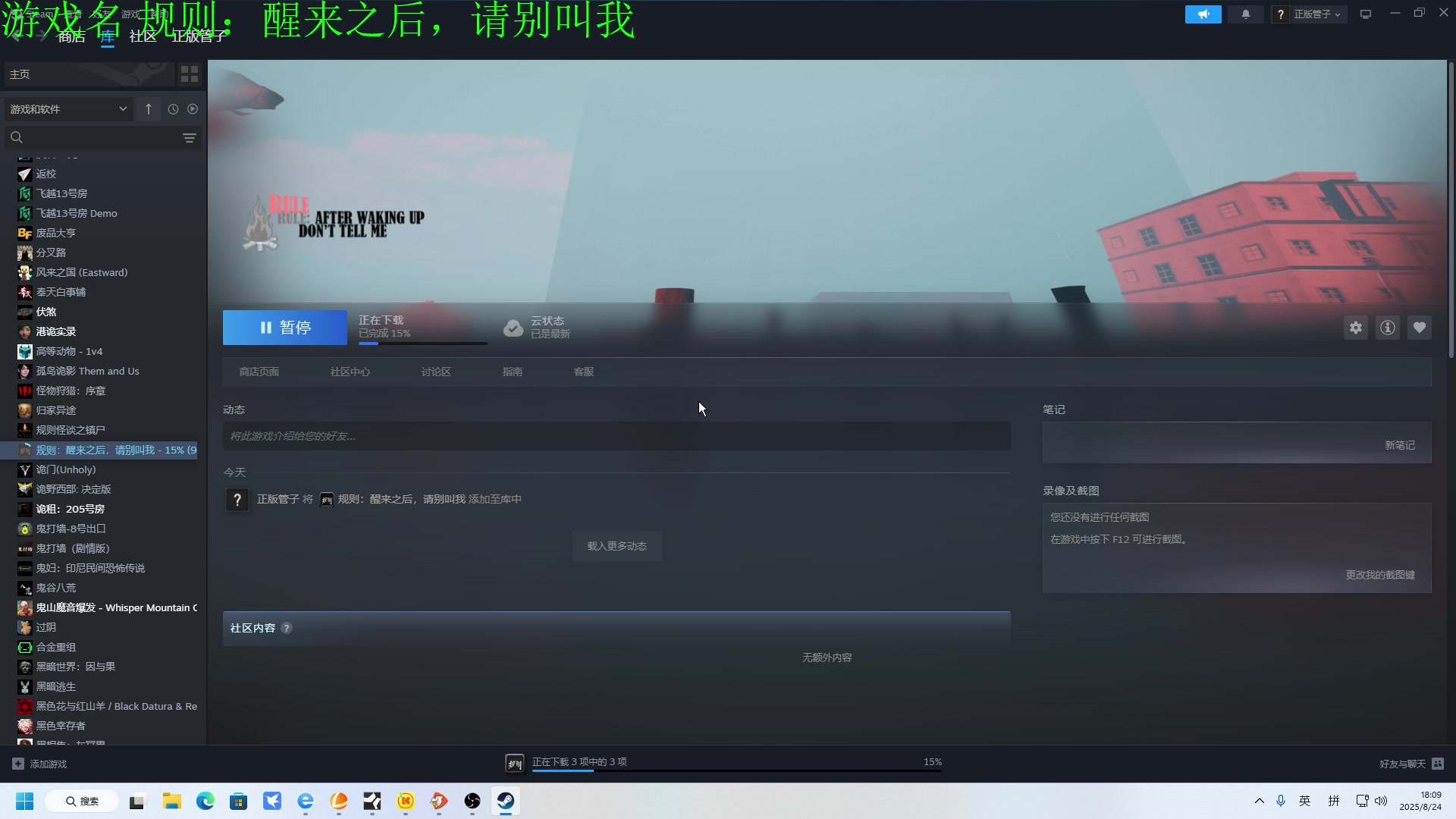
Task: Click the 正版管子 user avatar in activity
Action: 237,500
